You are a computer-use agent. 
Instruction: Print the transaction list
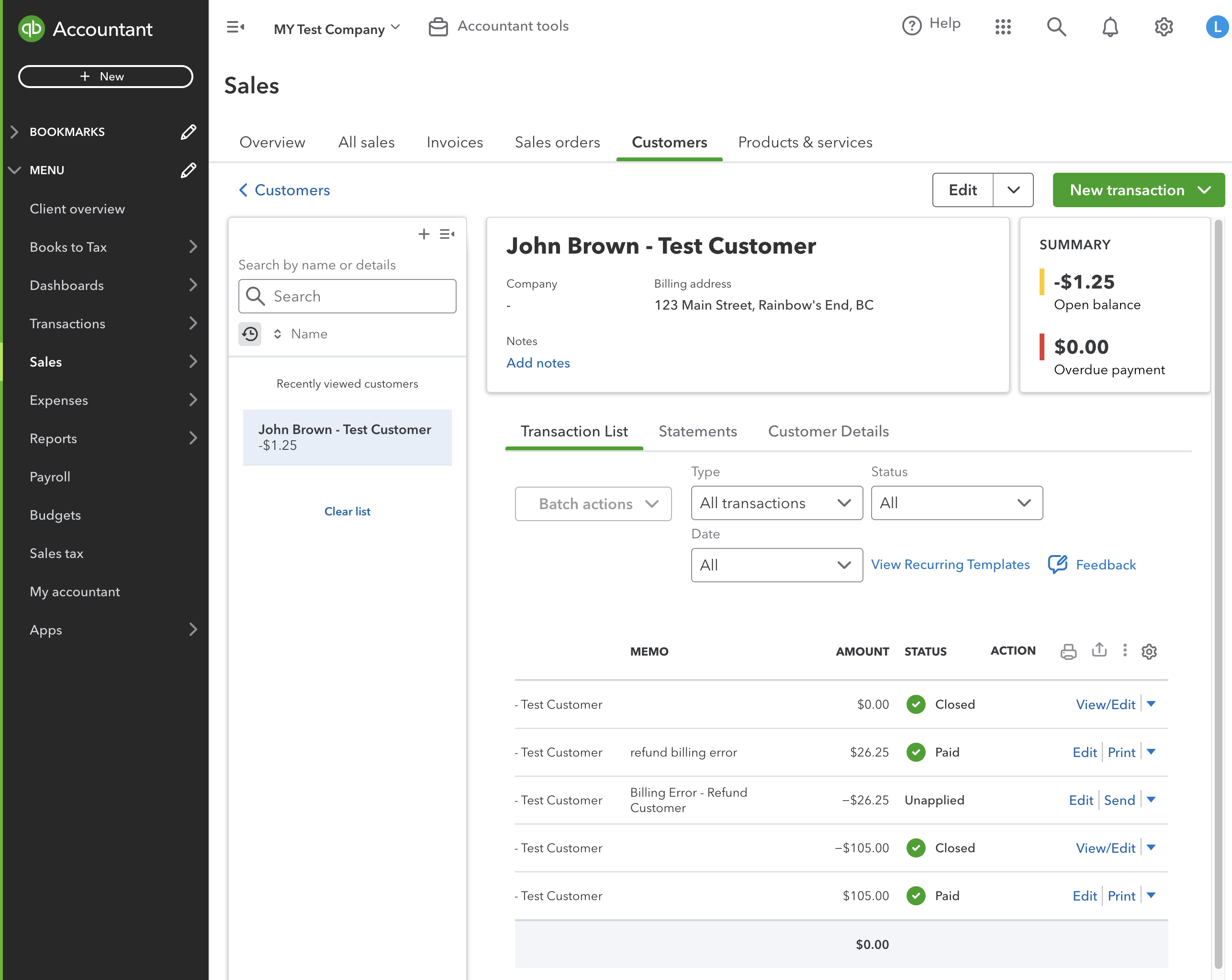click(1068, 651)
